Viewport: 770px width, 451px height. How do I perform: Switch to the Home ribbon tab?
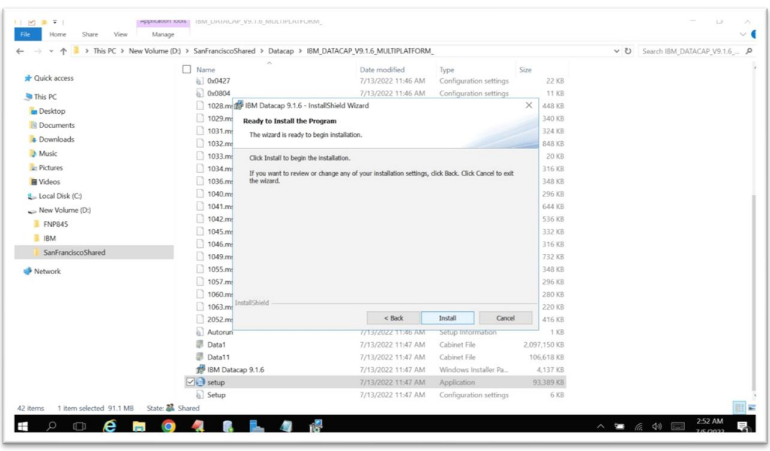[x=57, y=34]
